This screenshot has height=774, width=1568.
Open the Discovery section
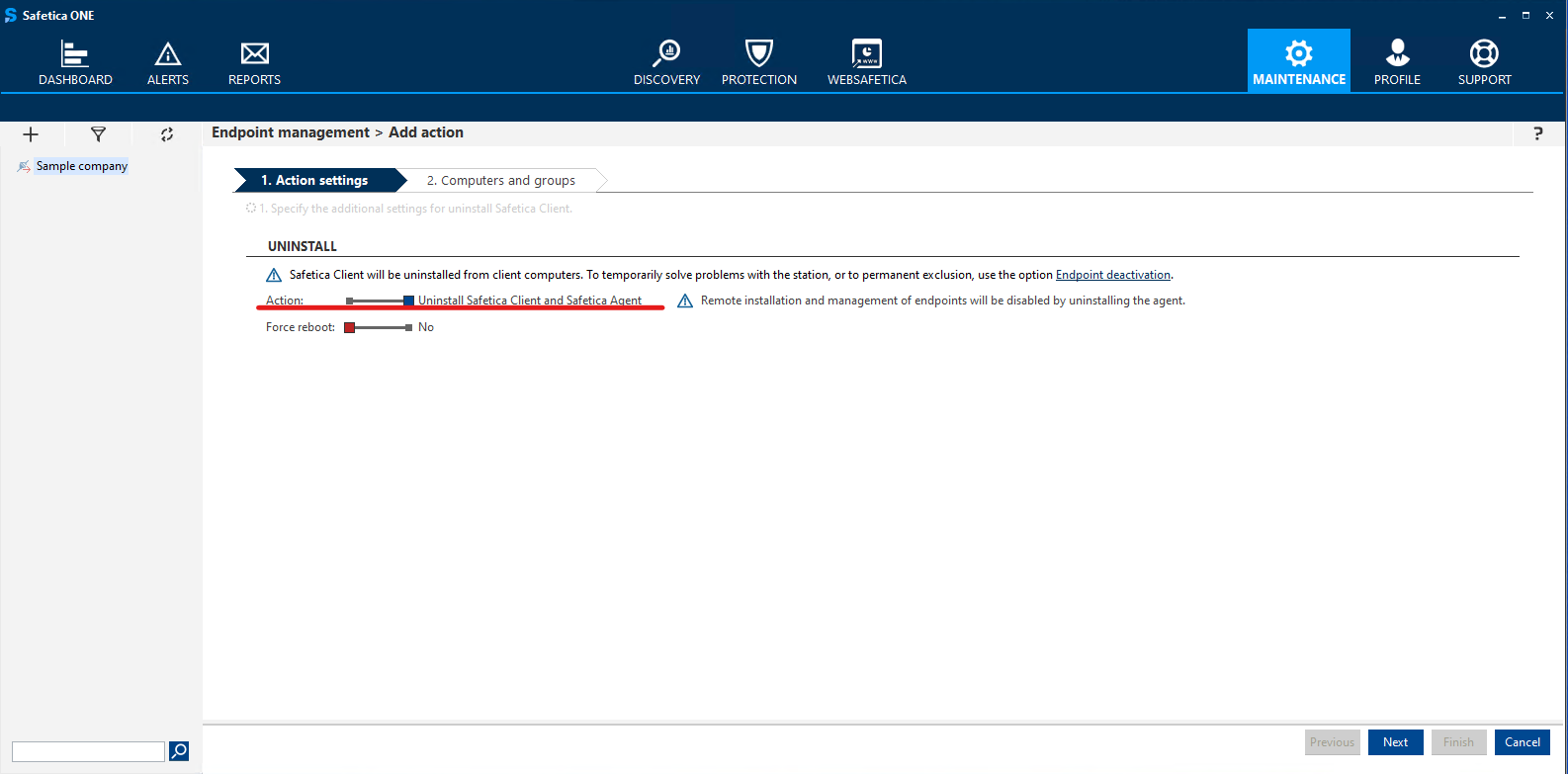tap(666, 62)
